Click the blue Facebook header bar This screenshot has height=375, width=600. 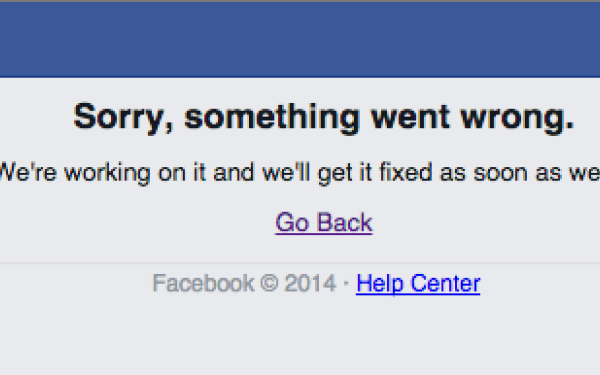(300, 40)
